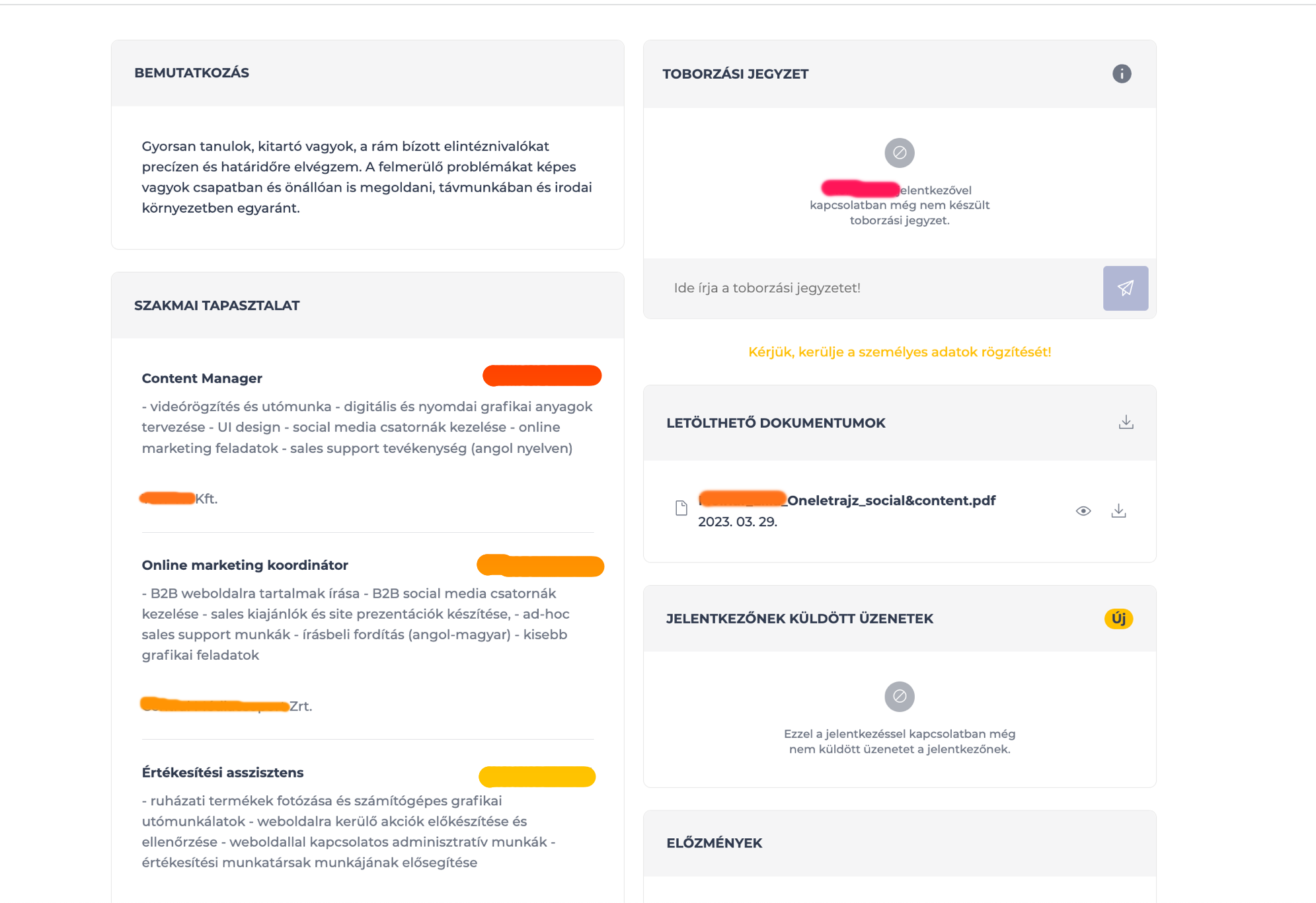Click the empty-state icon in sent messages panel
The width and height of the screenshot is (1316, 903).
tap(899, 696)
